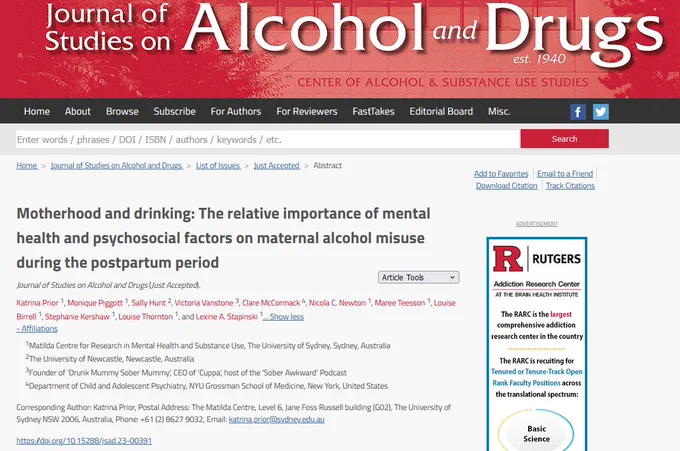Open author Monique Piggott's link

(95, 303)
